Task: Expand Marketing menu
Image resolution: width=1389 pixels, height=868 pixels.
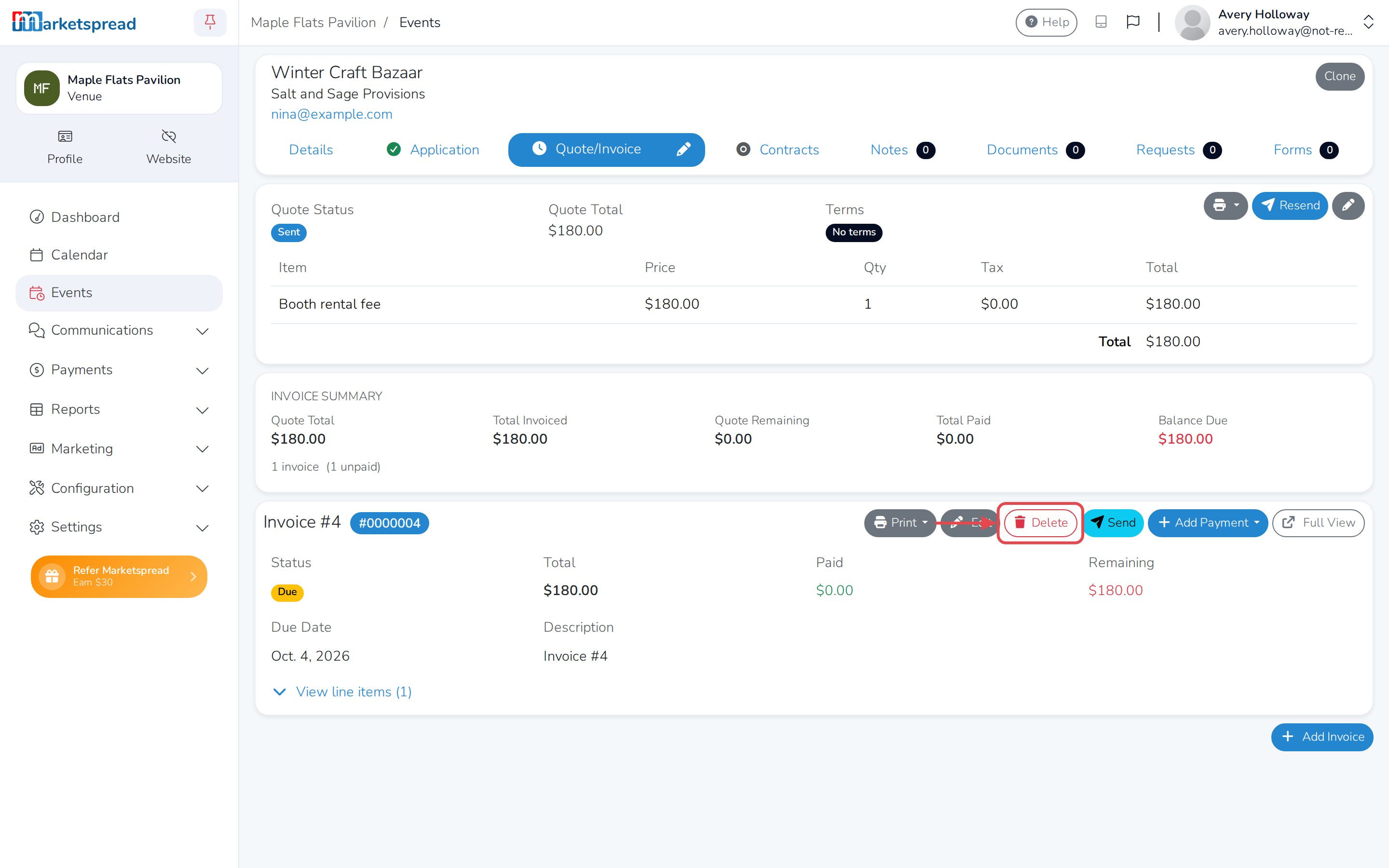Action: point(119,449)
